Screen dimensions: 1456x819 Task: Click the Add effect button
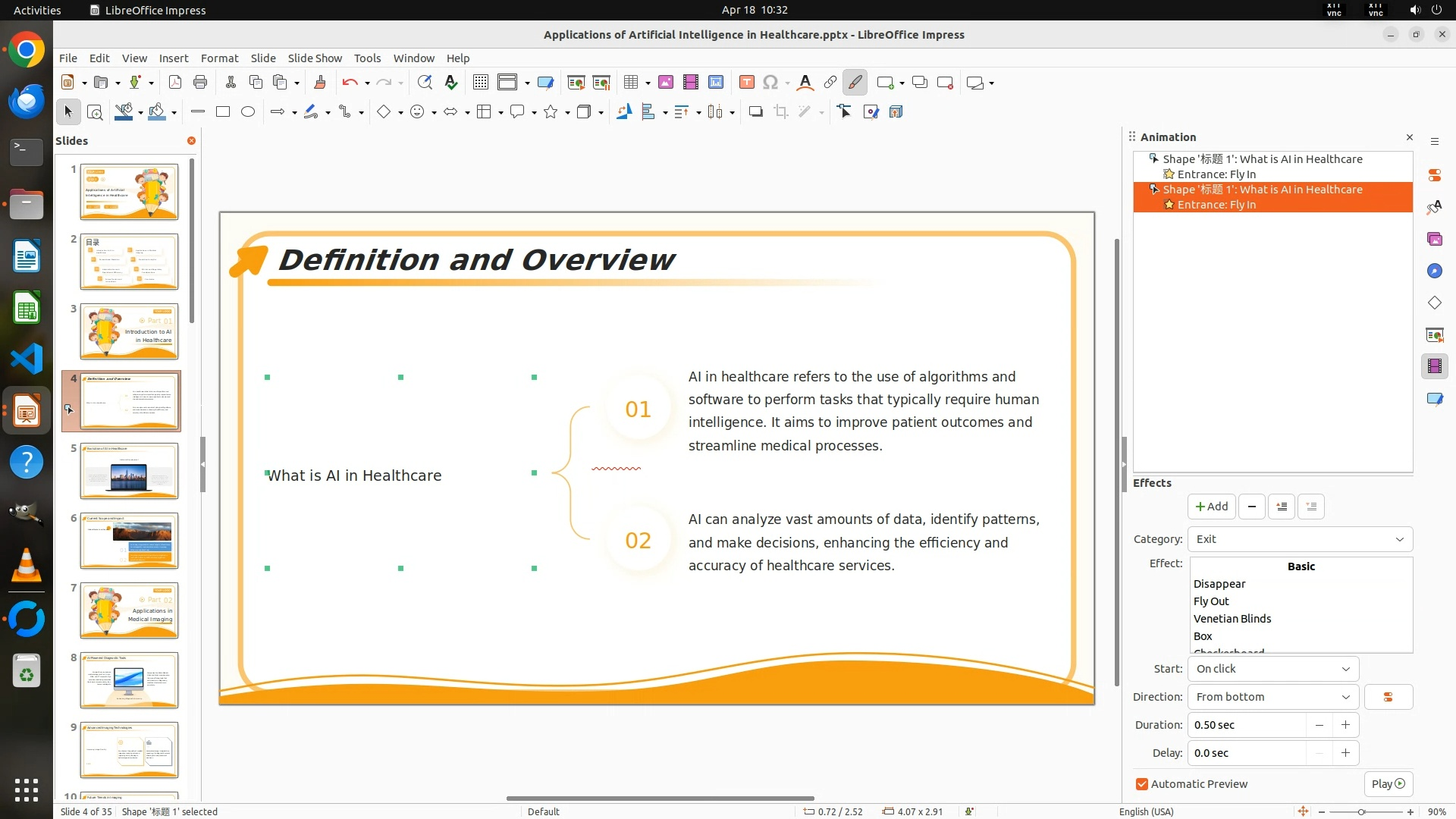pos(1211,507)
